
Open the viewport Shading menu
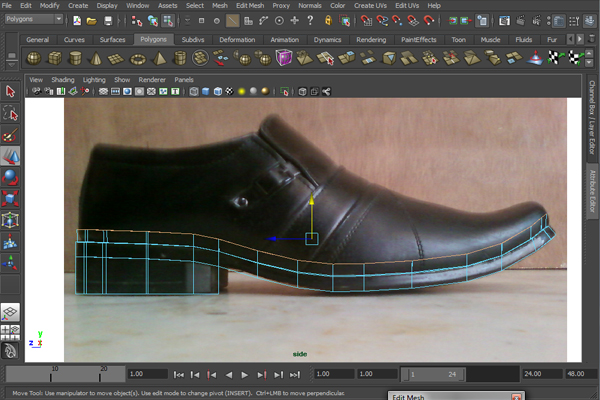coord(63,80)
